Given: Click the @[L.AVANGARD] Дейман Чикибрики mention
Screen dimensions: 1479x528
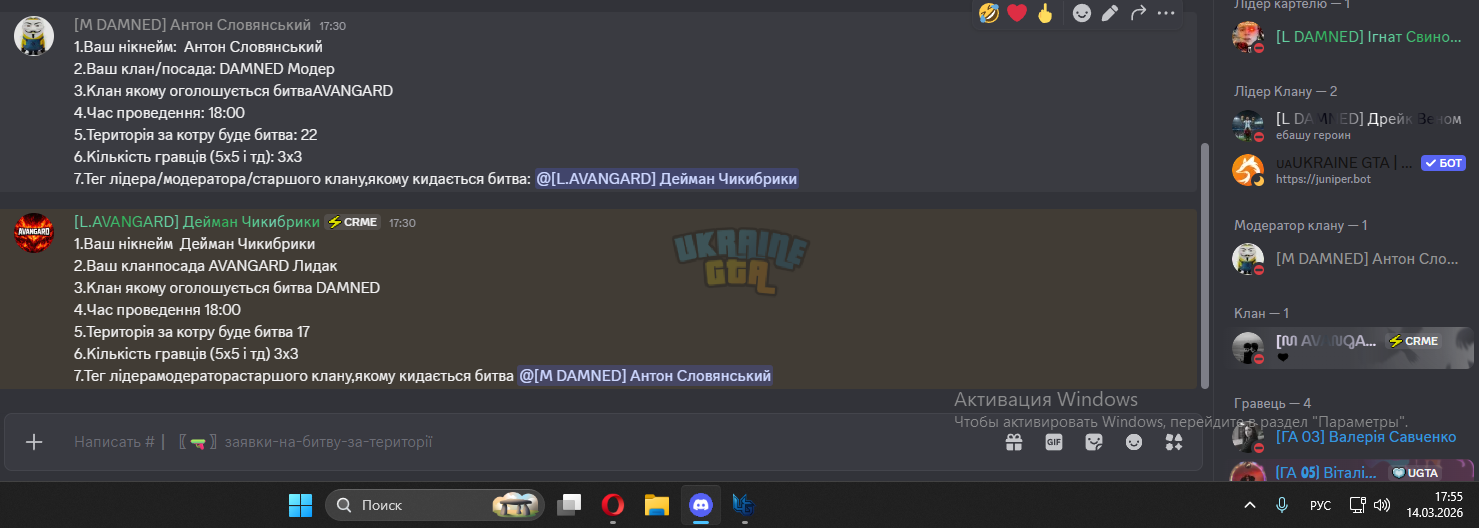Looking at the screenshot, I should (667, 179).
